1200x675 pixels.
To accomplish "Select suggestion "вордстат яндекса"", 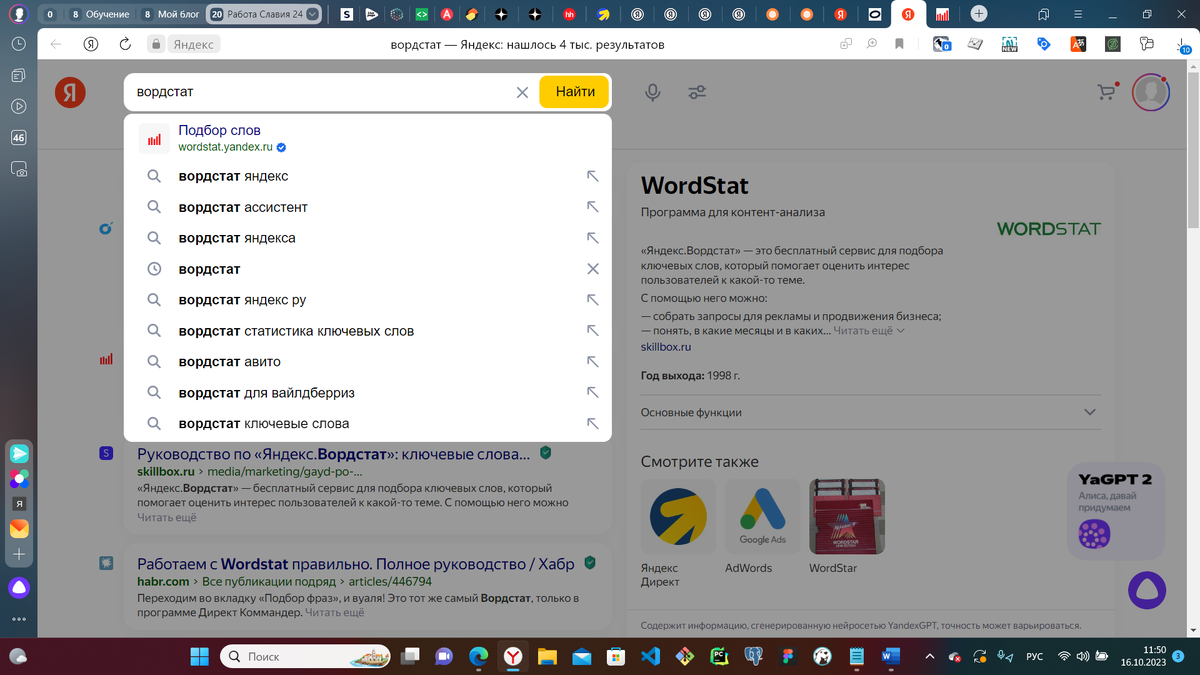I will (x=368, y=238).
